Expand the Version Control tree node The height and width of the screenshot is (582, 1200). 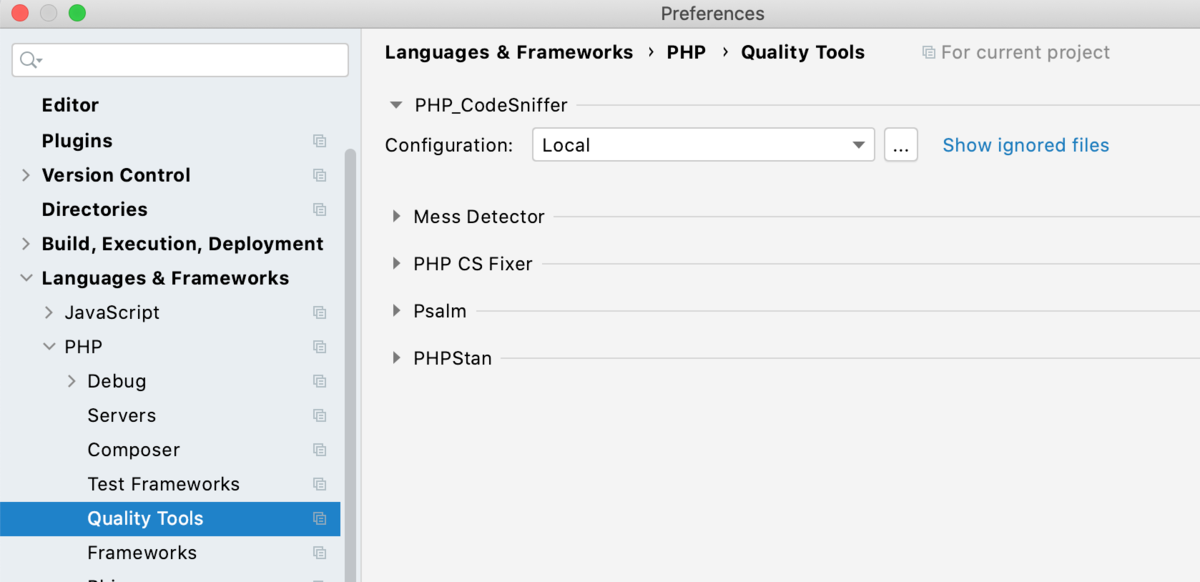26,175
